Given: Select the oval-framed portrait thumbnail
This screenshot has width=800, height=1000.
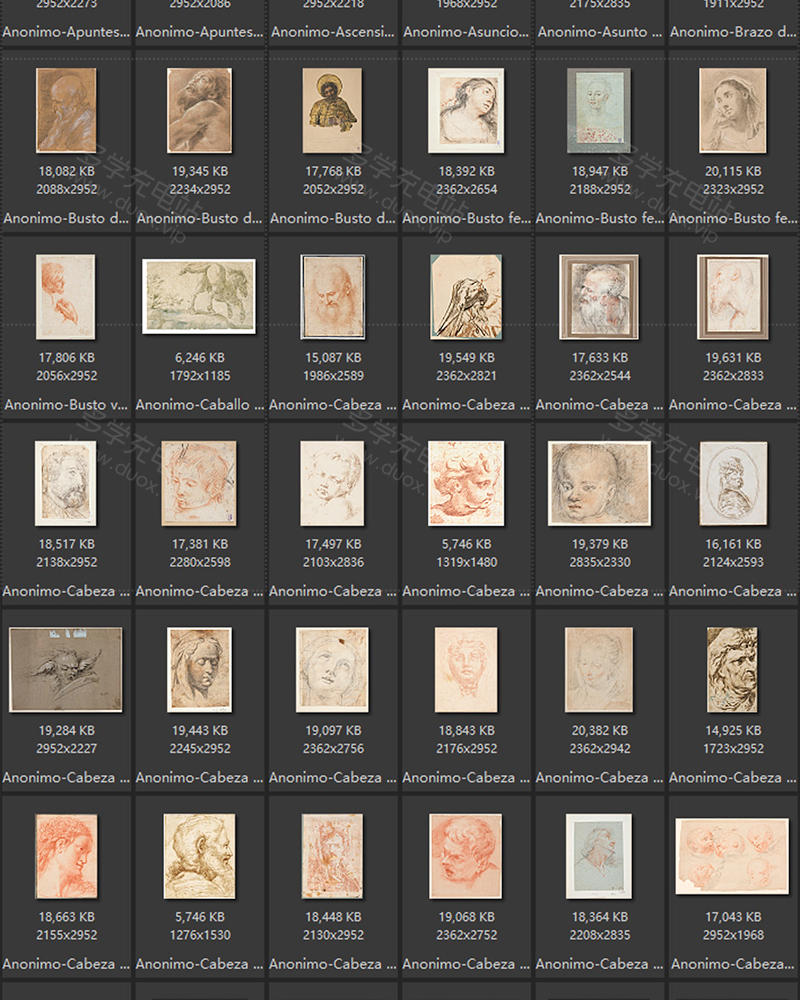Looking at the screenshot, I should [733, 483].
